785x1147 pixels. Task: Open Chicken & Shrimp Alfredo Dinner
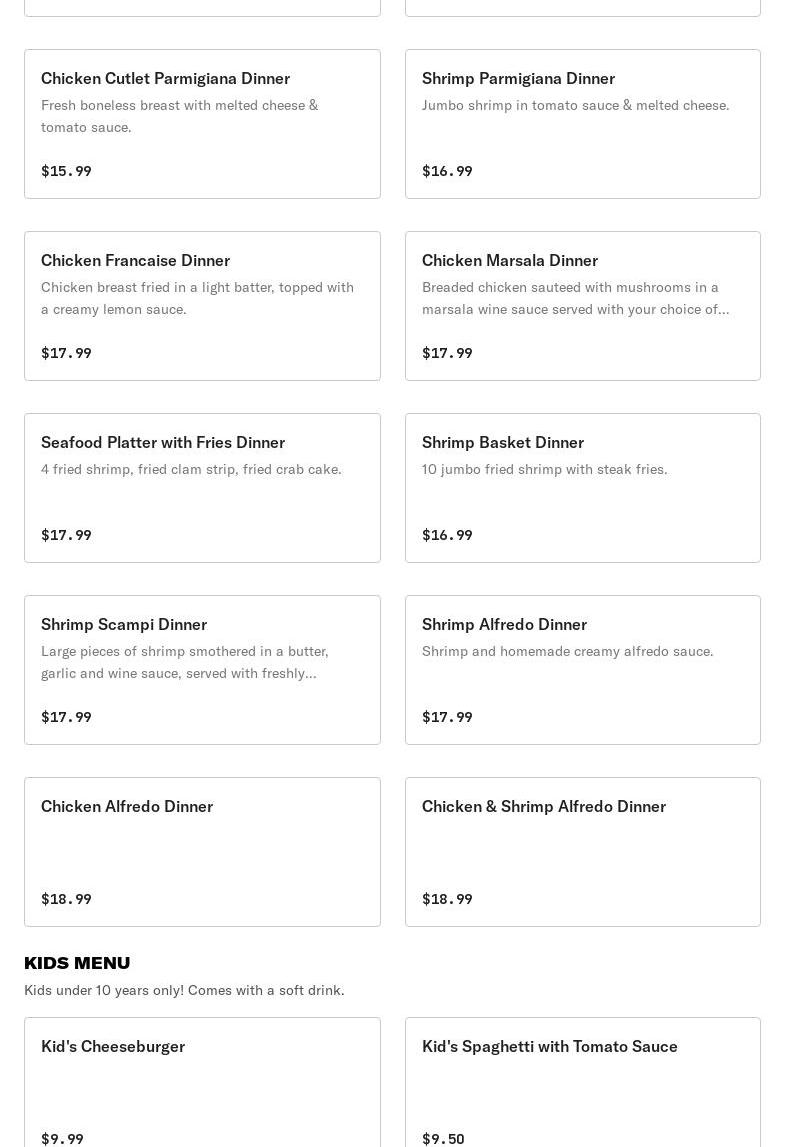click(x=543, y=806)
